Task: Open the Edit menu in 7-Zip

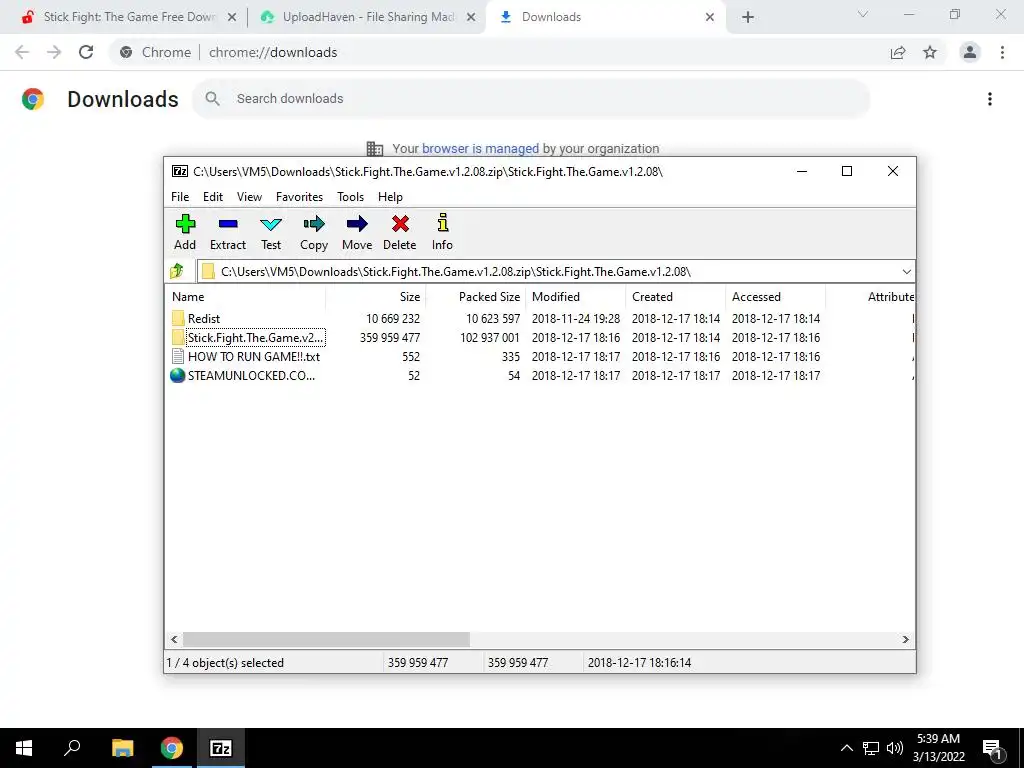Action: pos(213,197)
